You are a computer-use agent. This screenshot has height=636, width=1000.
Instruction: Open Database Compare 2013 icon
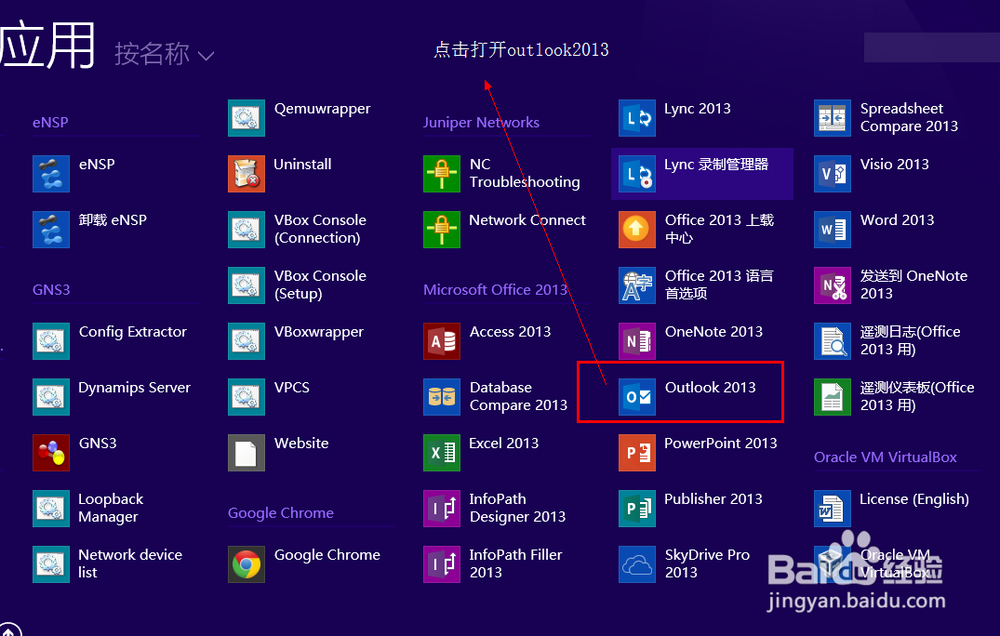pyautogui.click(x=441, y=397)
